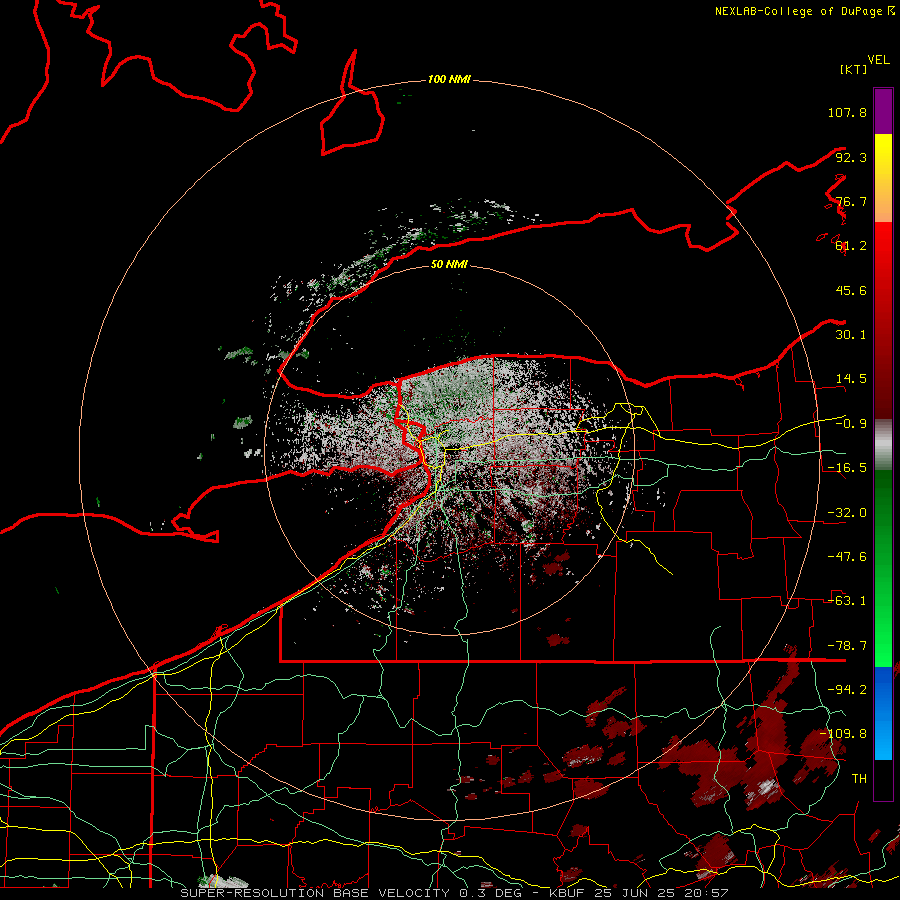Click the 50 NMI range ring label
The width and height of the screenshot is (900, 900).
(x=449, y=264)
